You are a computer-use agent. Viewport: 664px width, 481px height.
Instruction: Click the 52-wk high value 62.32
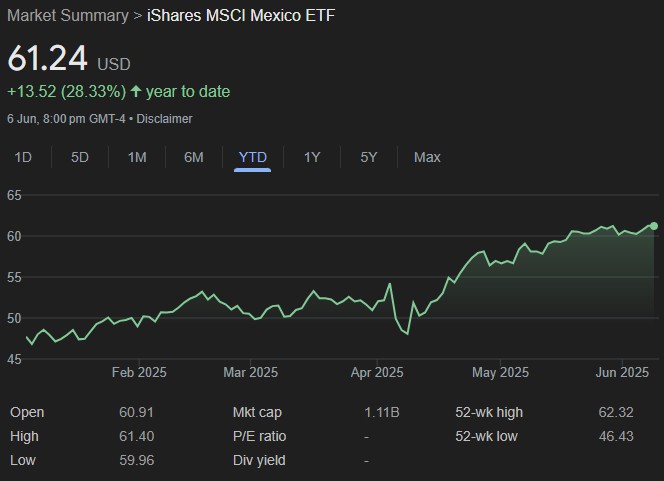616,412
